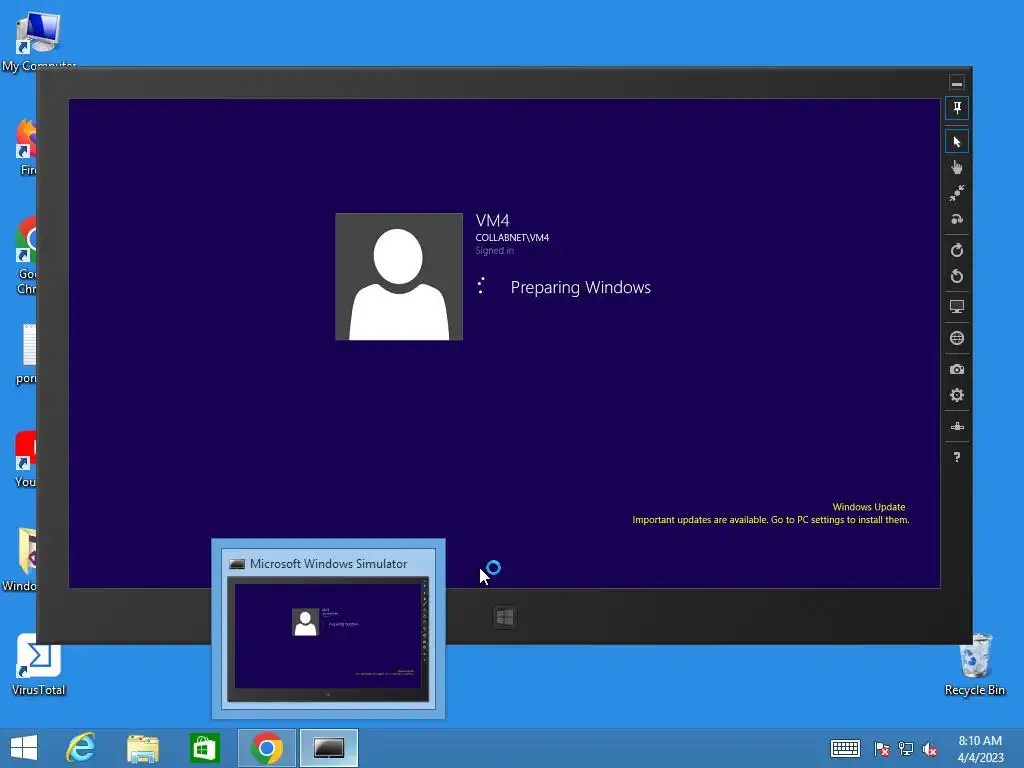This screenshot has height=768, width=1024.
Task: Click the COLLABNET\VM4 account text
Action: point(512,238)
